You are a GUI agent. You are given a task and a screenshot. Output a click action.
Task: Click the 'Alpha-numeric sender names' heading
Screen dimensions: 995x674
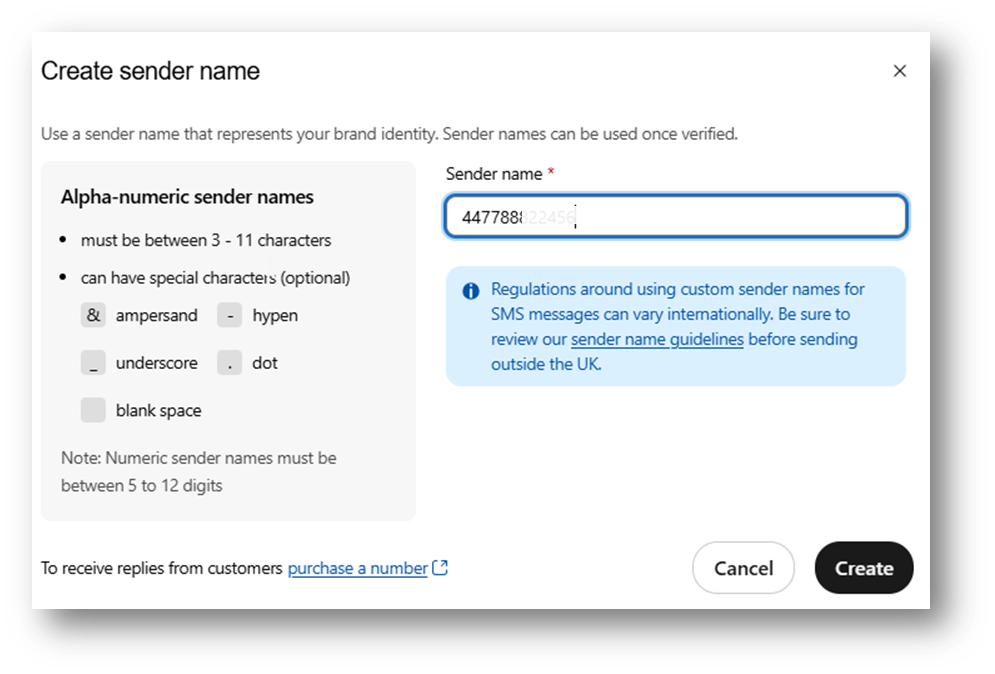[187, 197]
